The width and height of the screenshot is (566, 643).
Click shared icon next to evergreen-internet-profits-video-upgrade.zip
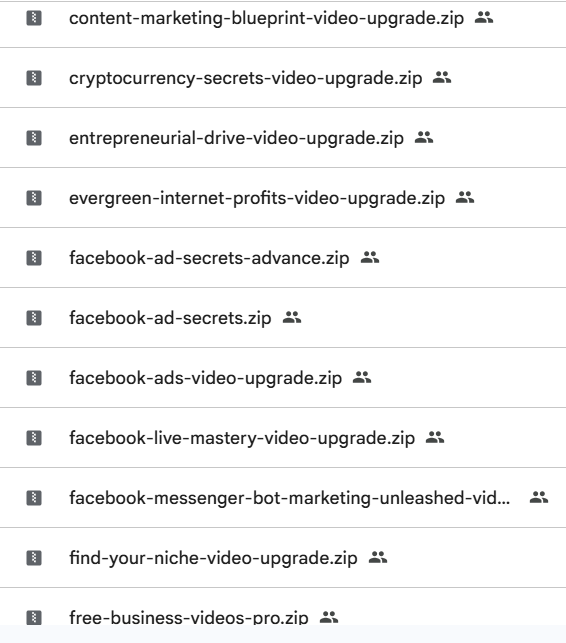465,198
